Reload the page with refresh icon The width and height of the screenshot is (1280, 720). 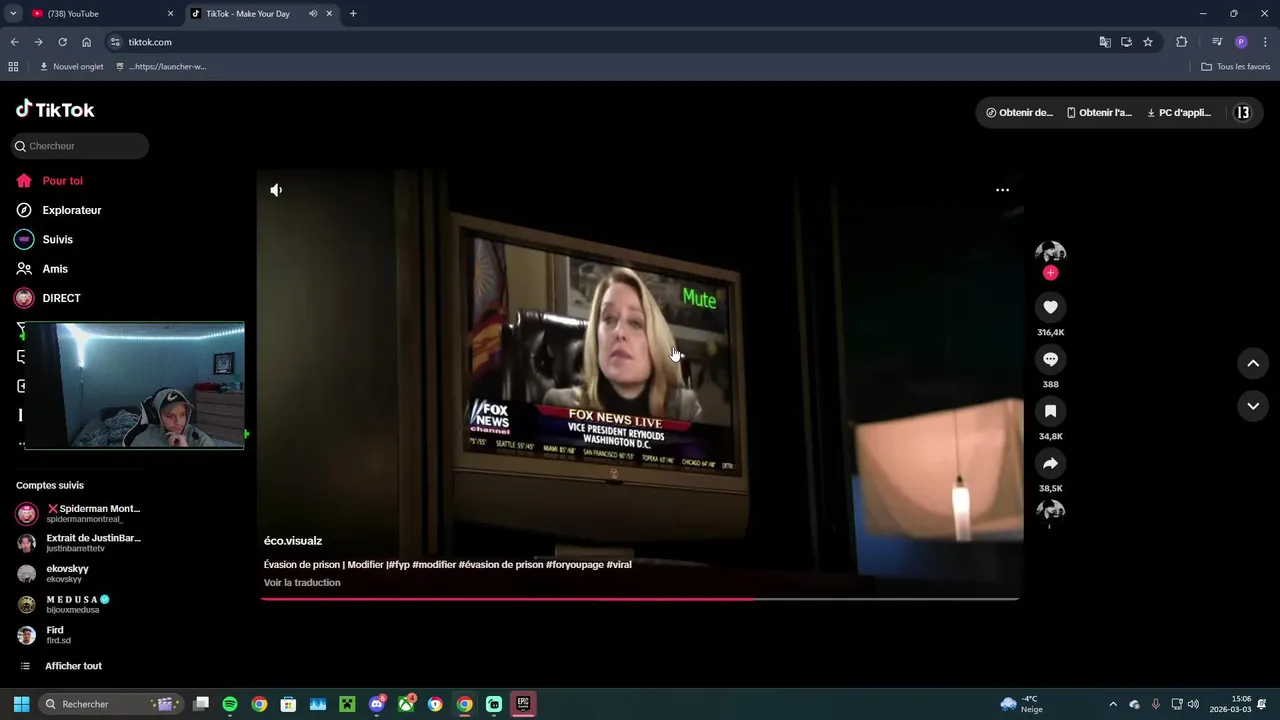(62, 42)
